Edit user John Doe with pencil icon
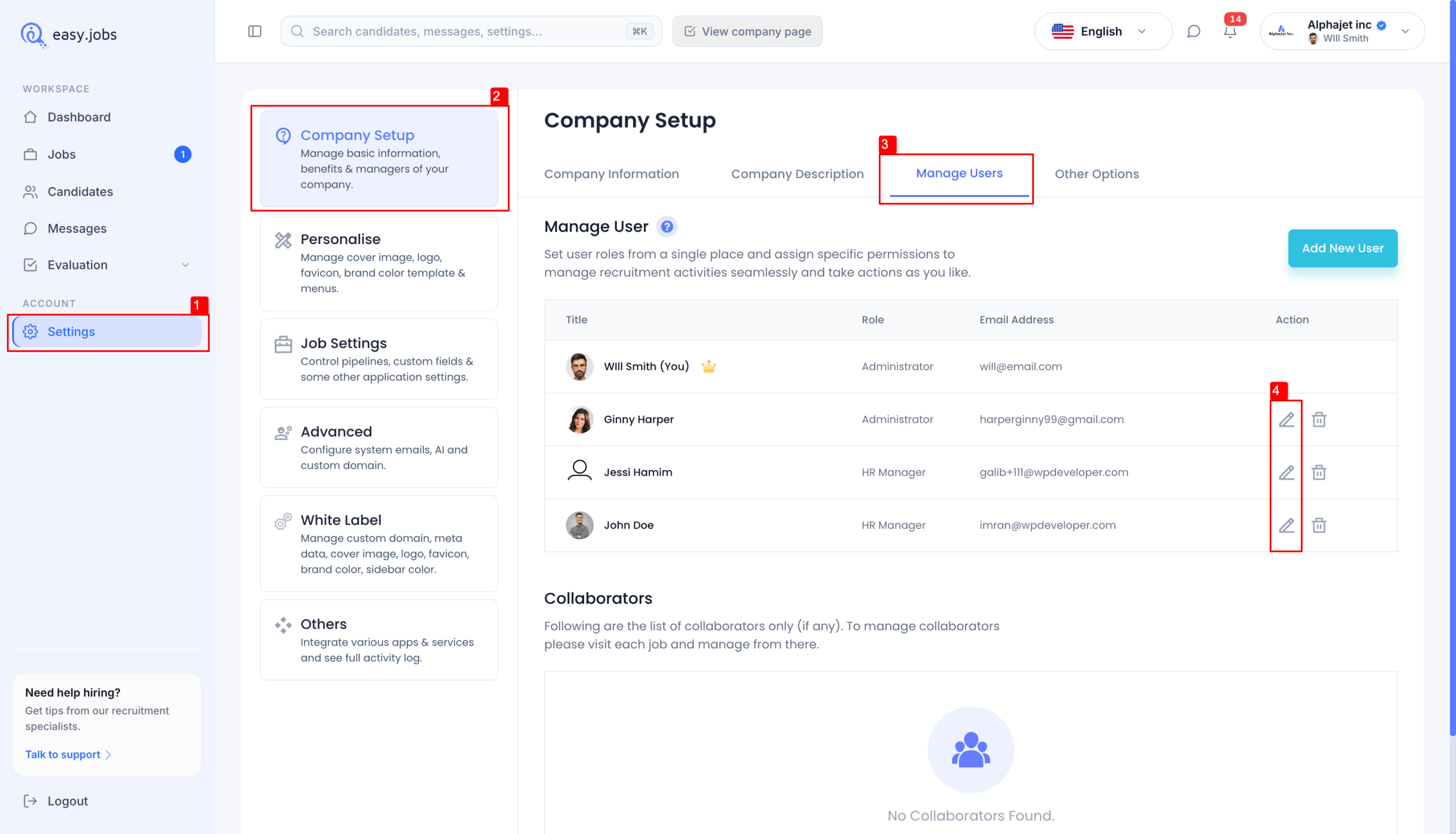 pyautogui.click(x=1287, y=525)
